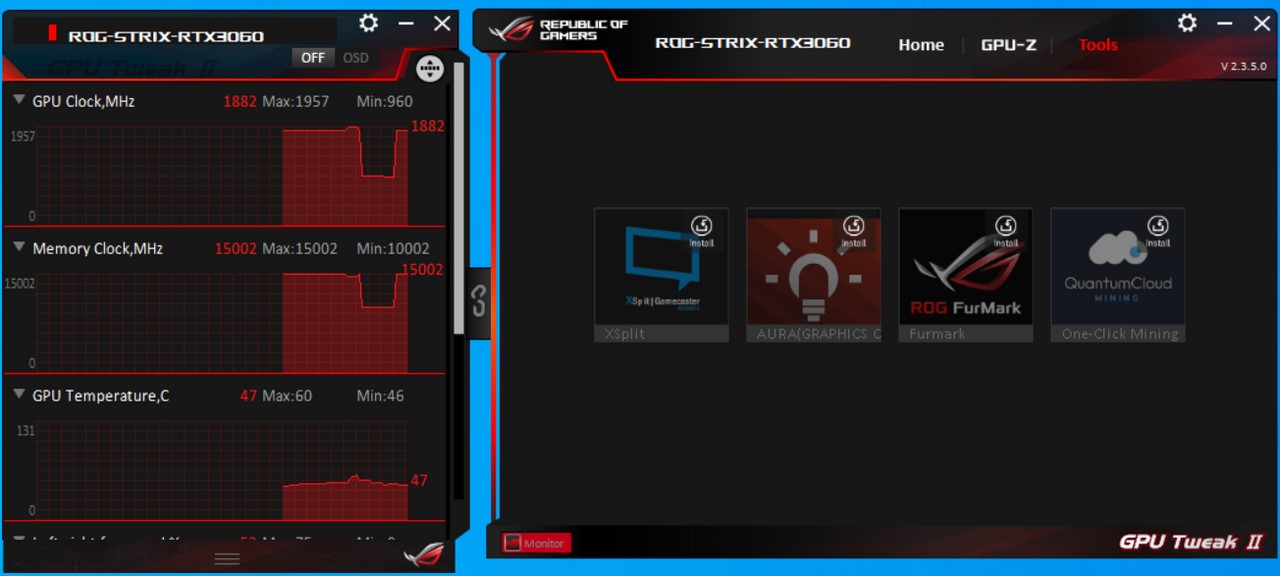Click the "131" axis label on temperature graph

point(24,431)
